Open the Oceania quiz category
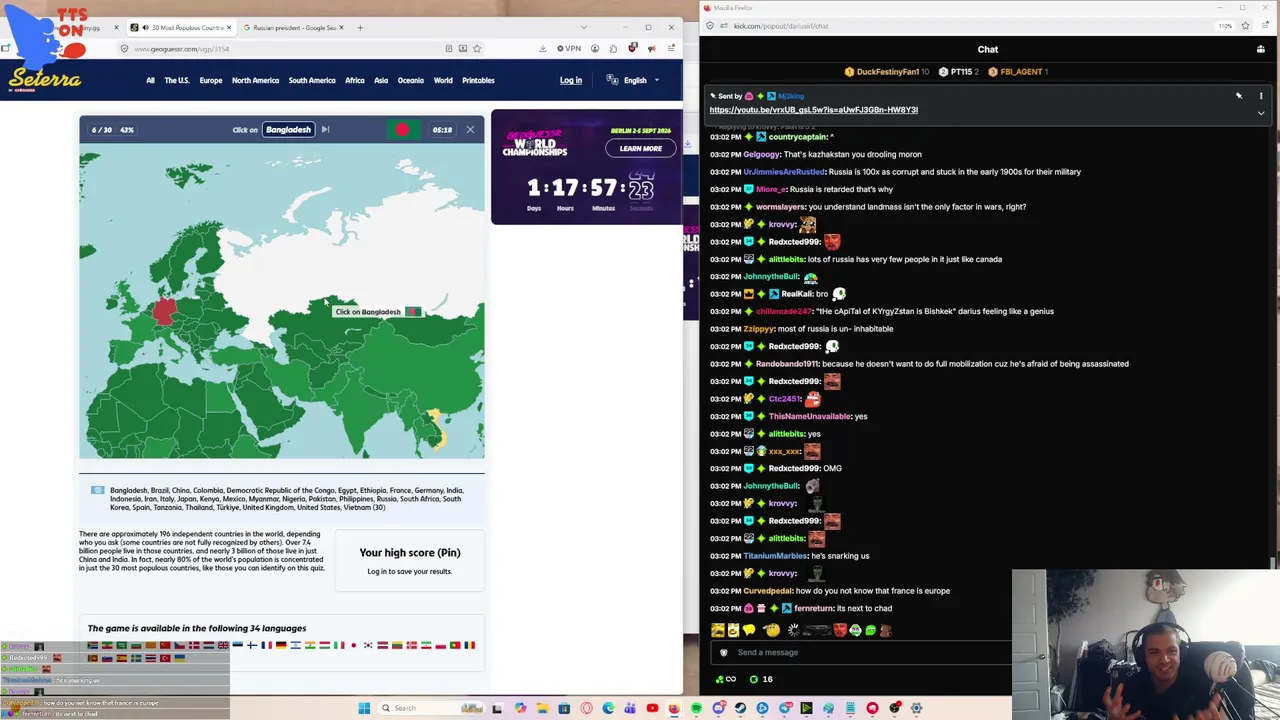The image size is (1280, 720). tap(411, 80)
